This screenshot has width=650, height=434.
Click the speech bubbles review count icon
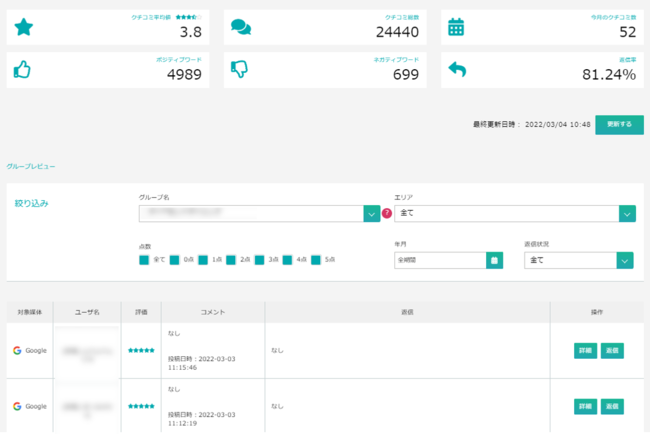point(241,28)
